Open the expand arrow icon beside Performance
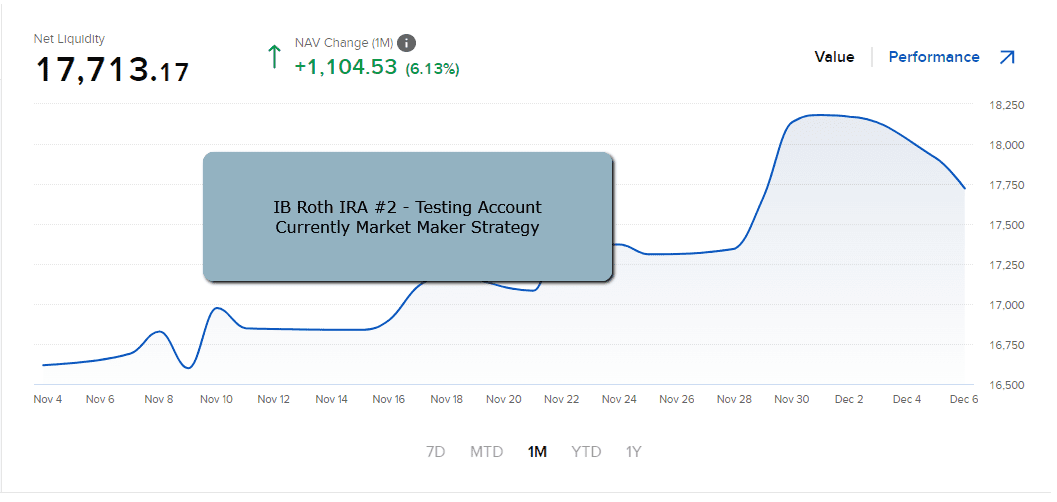 [x=1006, y=57]
